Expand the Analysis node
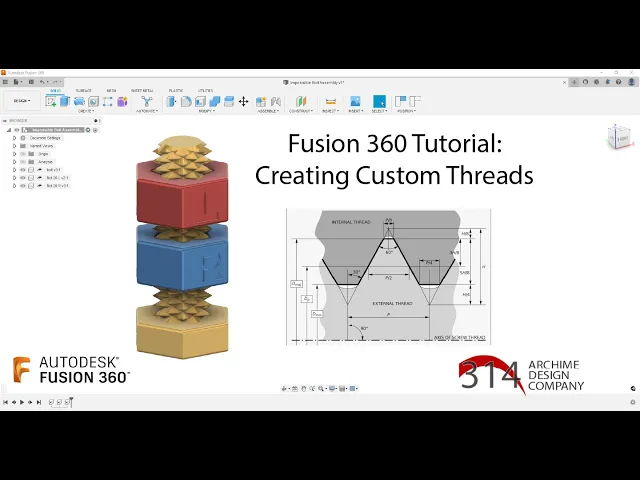This screenshot has height=480, width=640. [15, 162]
